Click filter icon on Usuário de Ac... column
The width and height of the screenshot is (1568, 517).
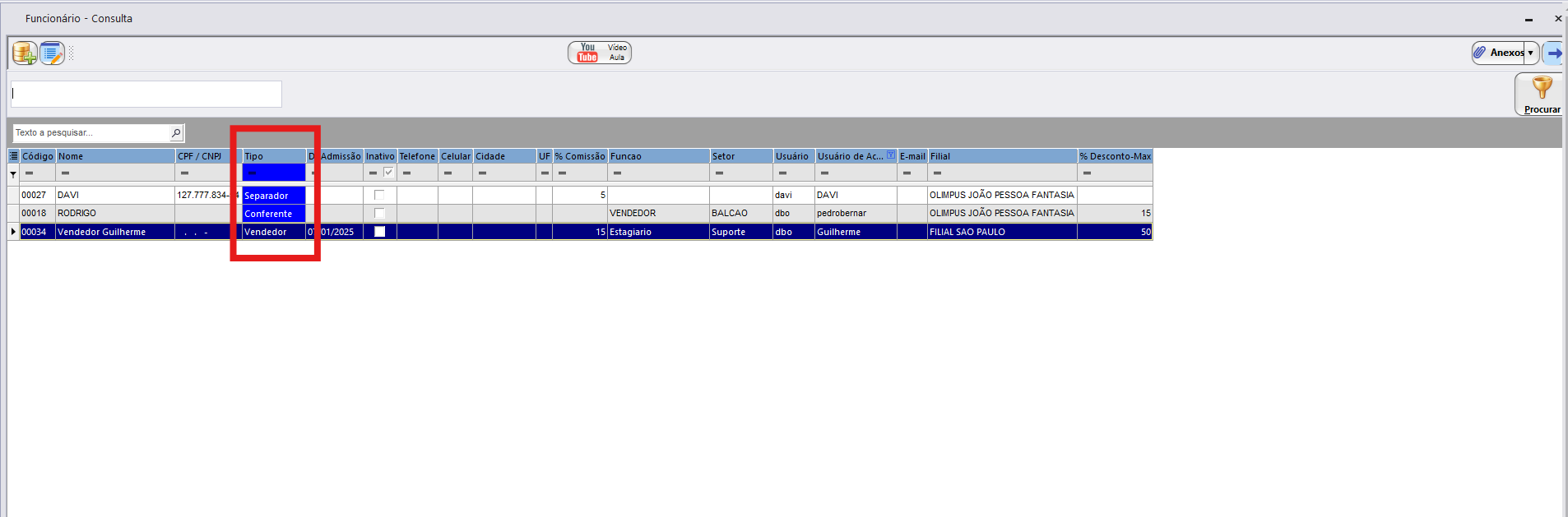point(890,155)
